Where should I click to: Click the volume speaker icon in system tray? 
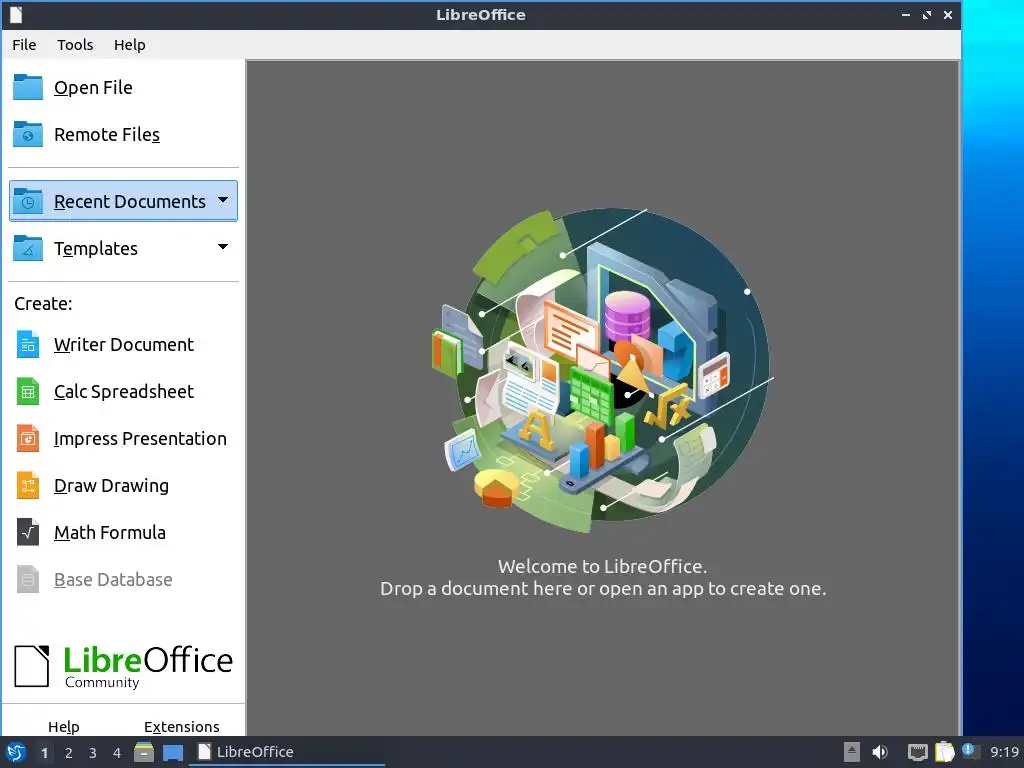coord(880,752)
